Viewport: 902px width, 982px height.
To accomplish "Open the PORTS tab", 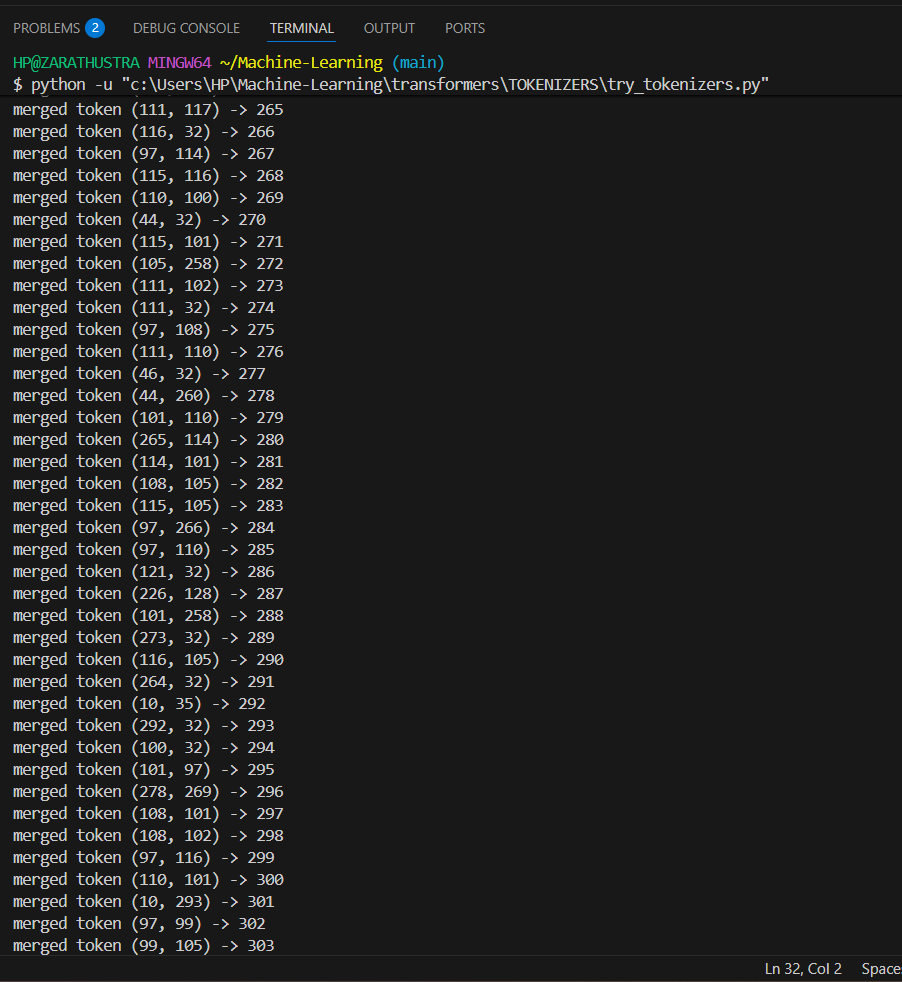I will pos(465,28).
